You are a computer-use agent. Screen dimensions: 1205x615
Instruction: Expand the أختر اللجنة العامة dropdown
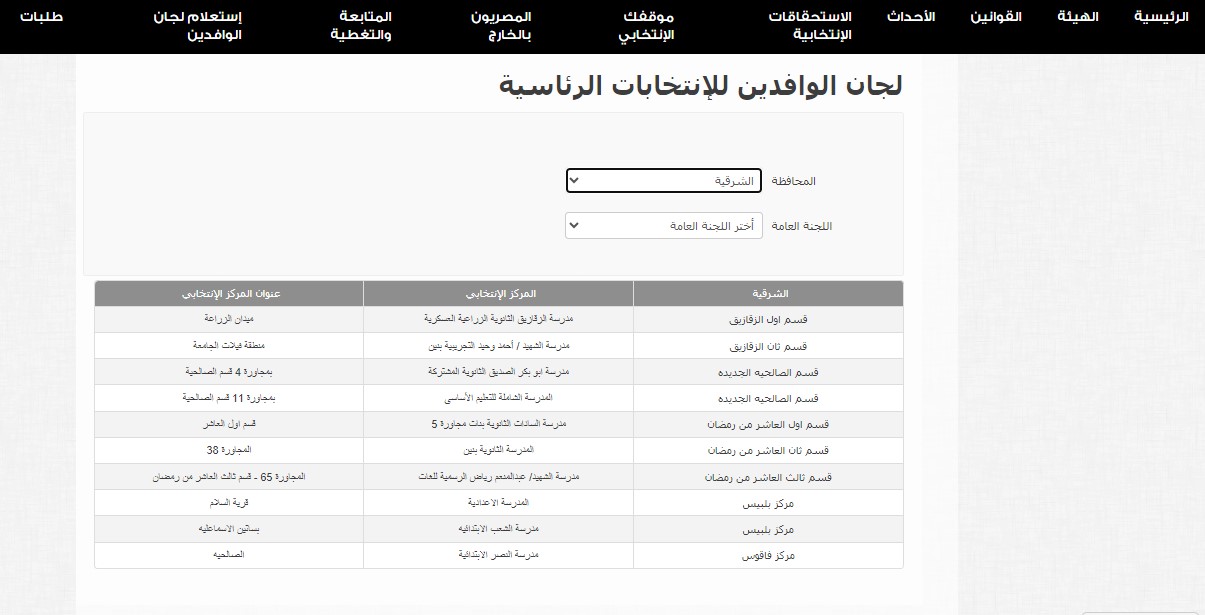(x=663, y=226)
